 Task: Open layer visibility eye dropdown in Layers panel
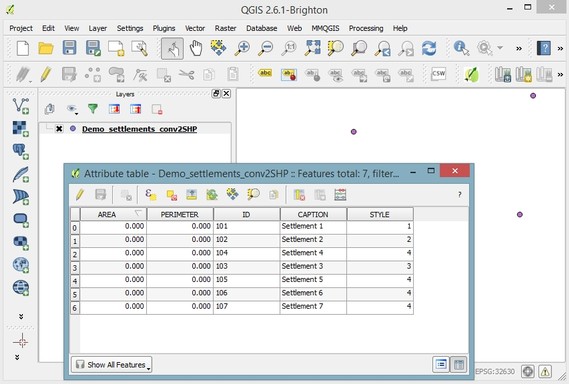pos(72,109)
